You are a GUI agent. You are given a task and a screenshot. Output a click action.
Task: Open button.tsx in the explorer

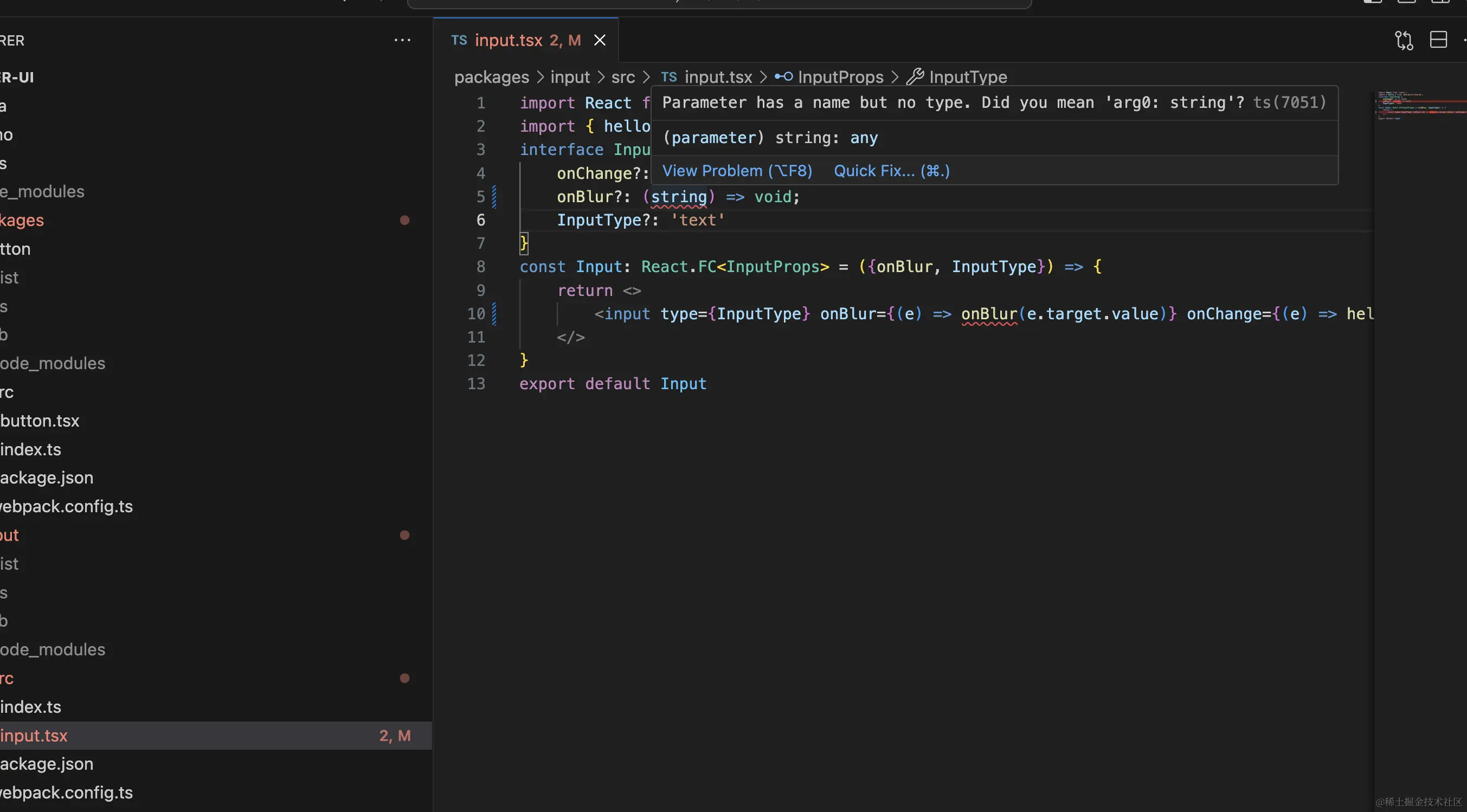40,421
